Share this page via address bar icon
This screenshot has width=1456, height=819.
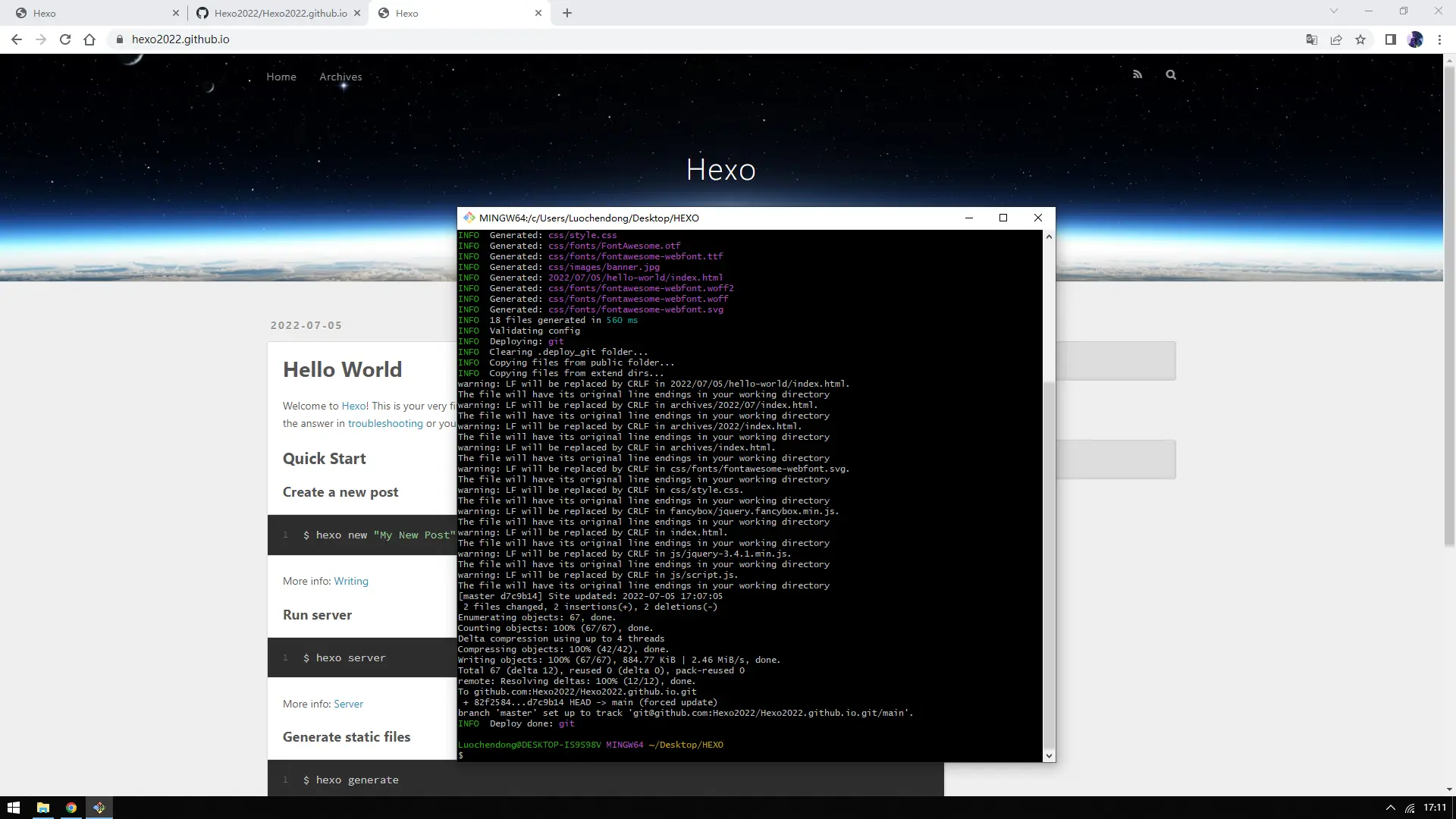click(1336, 39)
